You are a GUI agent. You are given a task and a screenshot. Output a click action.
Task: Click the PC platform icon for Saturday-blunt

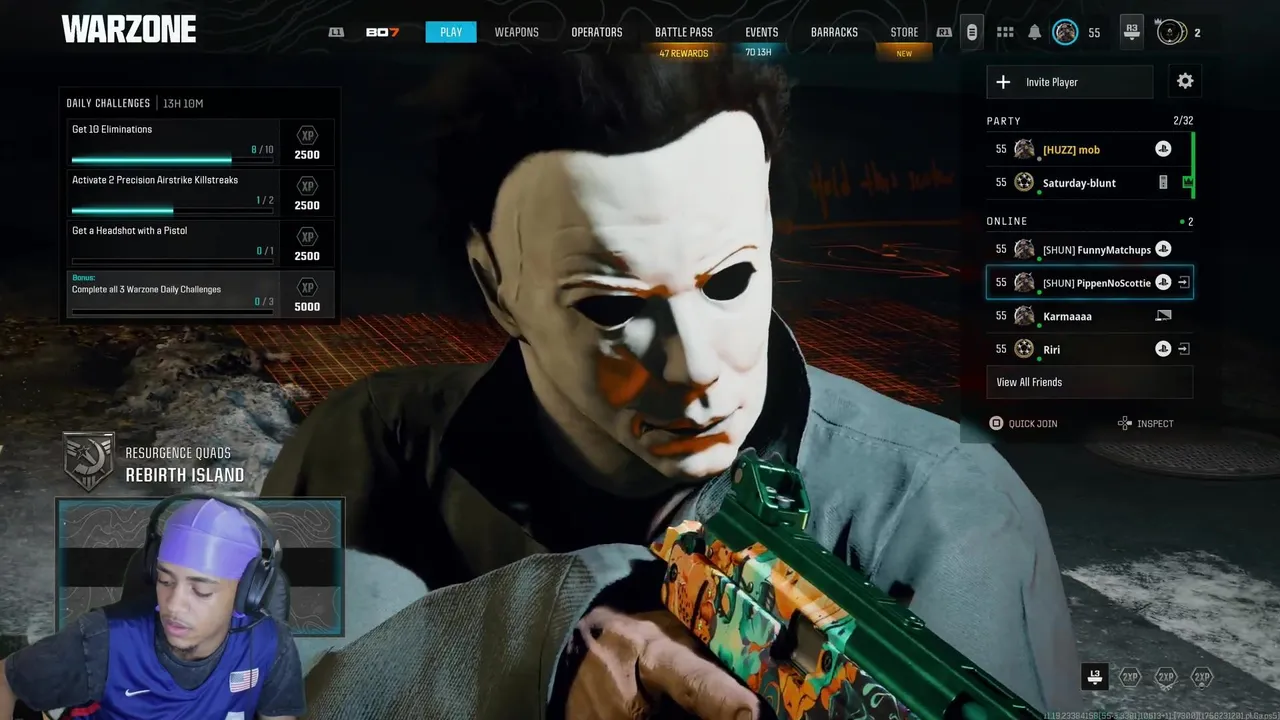pyautogui.click(x=1163, y=183)
